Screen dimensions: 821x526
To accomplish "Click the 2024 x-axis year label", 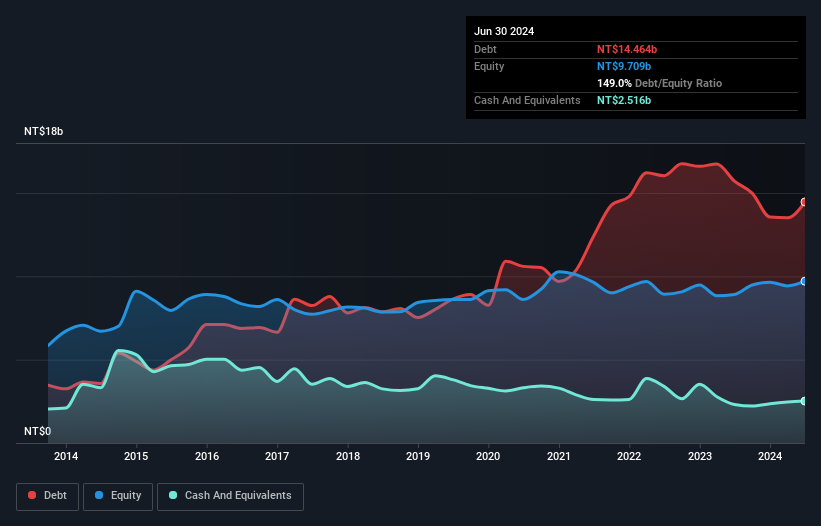I will coord(771,457).
